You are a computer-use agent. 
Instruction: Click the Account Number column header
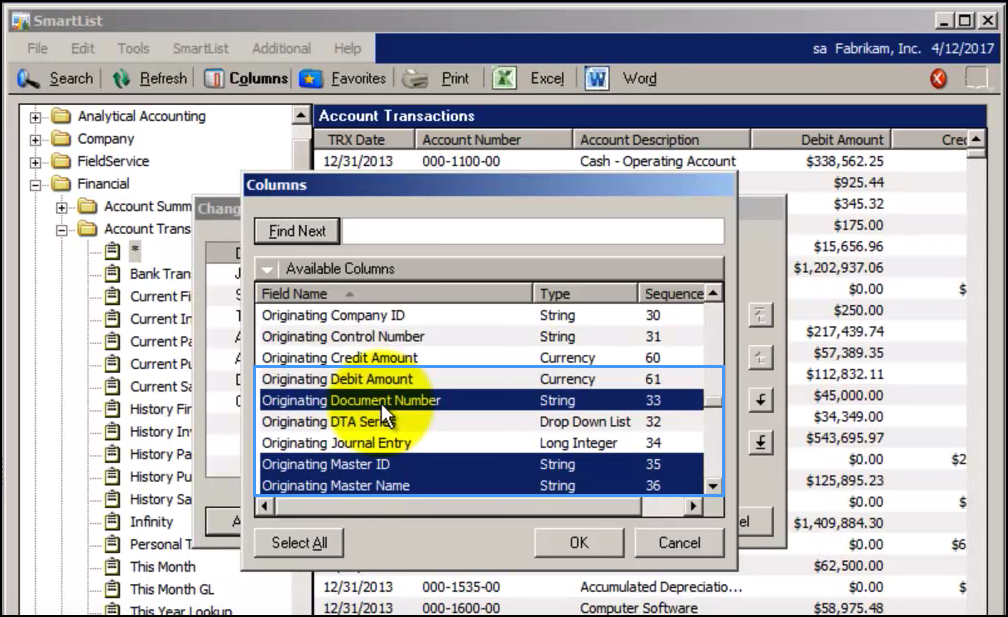pos(494,139)
